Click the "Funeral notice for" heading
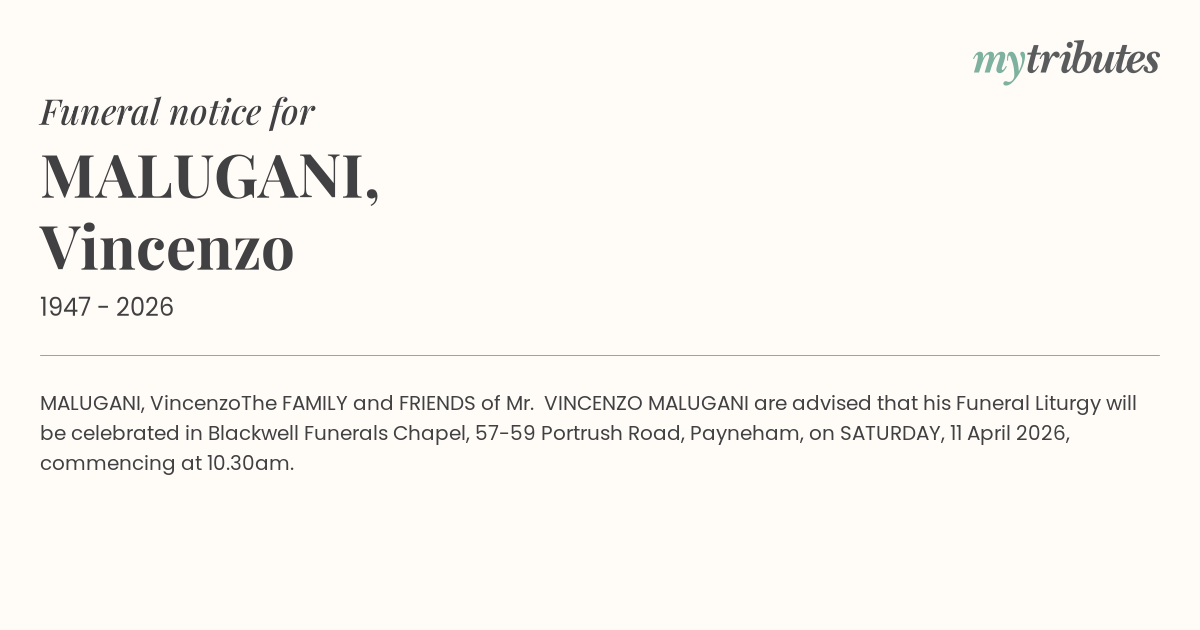 (x=177, y=112)
